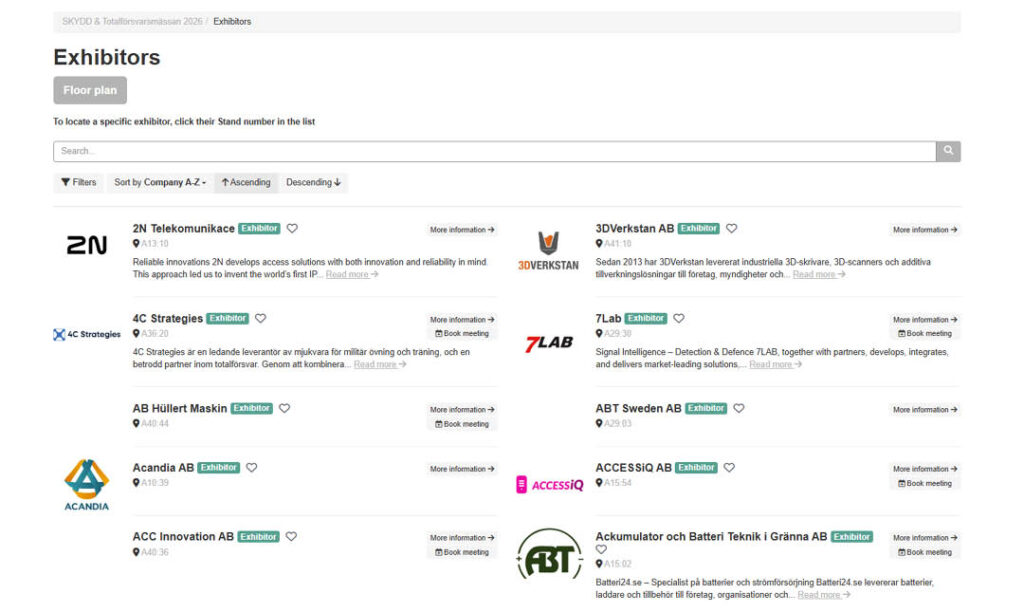The height and width of the screenshot is (612, 1024).
Task: Go to SKYDD & Totalförsvarsmässan 2026 breadcrumb
Action: coord(132,22)
